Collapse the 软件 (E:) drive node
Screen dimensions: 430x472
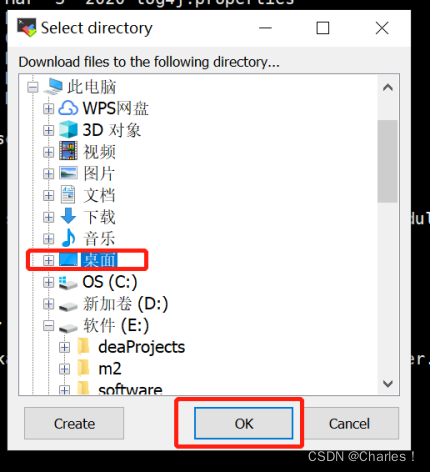[x=49, y=326]
